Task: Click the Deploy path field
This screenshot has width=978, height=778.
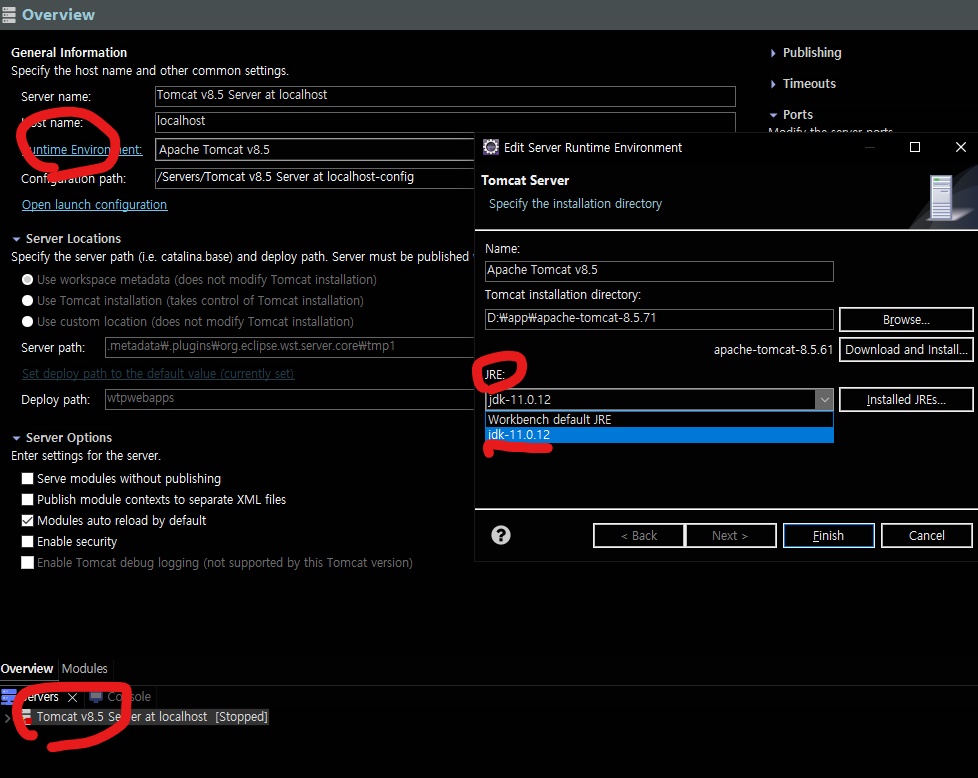Action: click(289, 399)
